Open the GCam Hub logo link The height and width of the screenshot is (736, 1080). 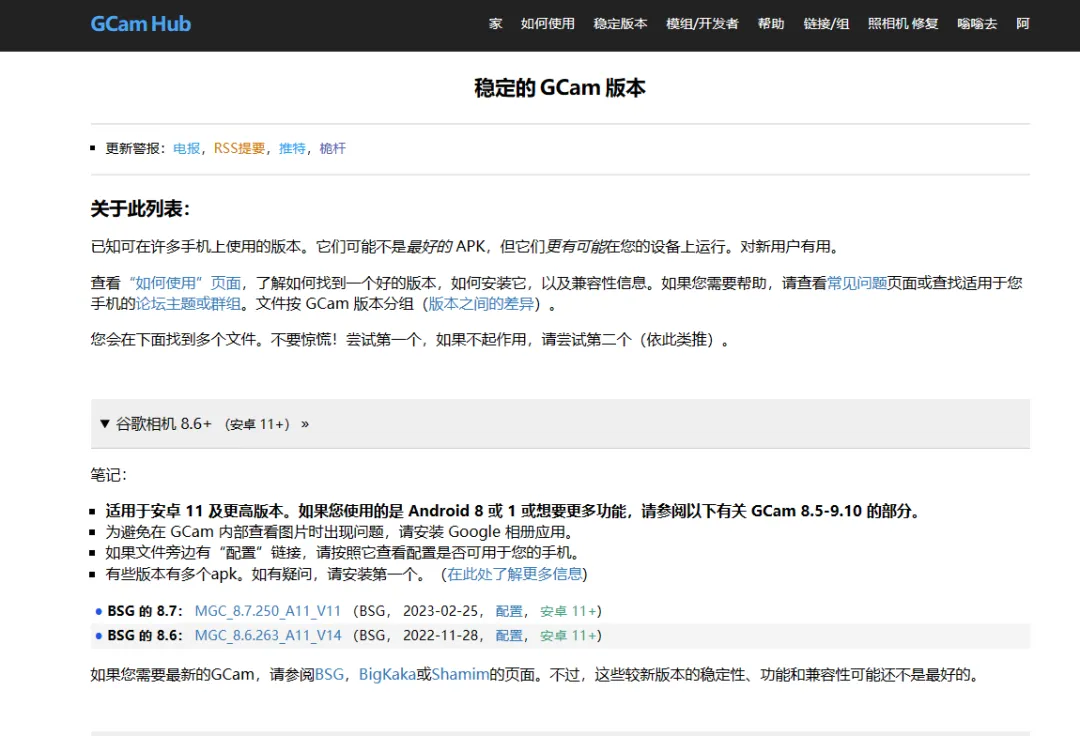(141, 24)
